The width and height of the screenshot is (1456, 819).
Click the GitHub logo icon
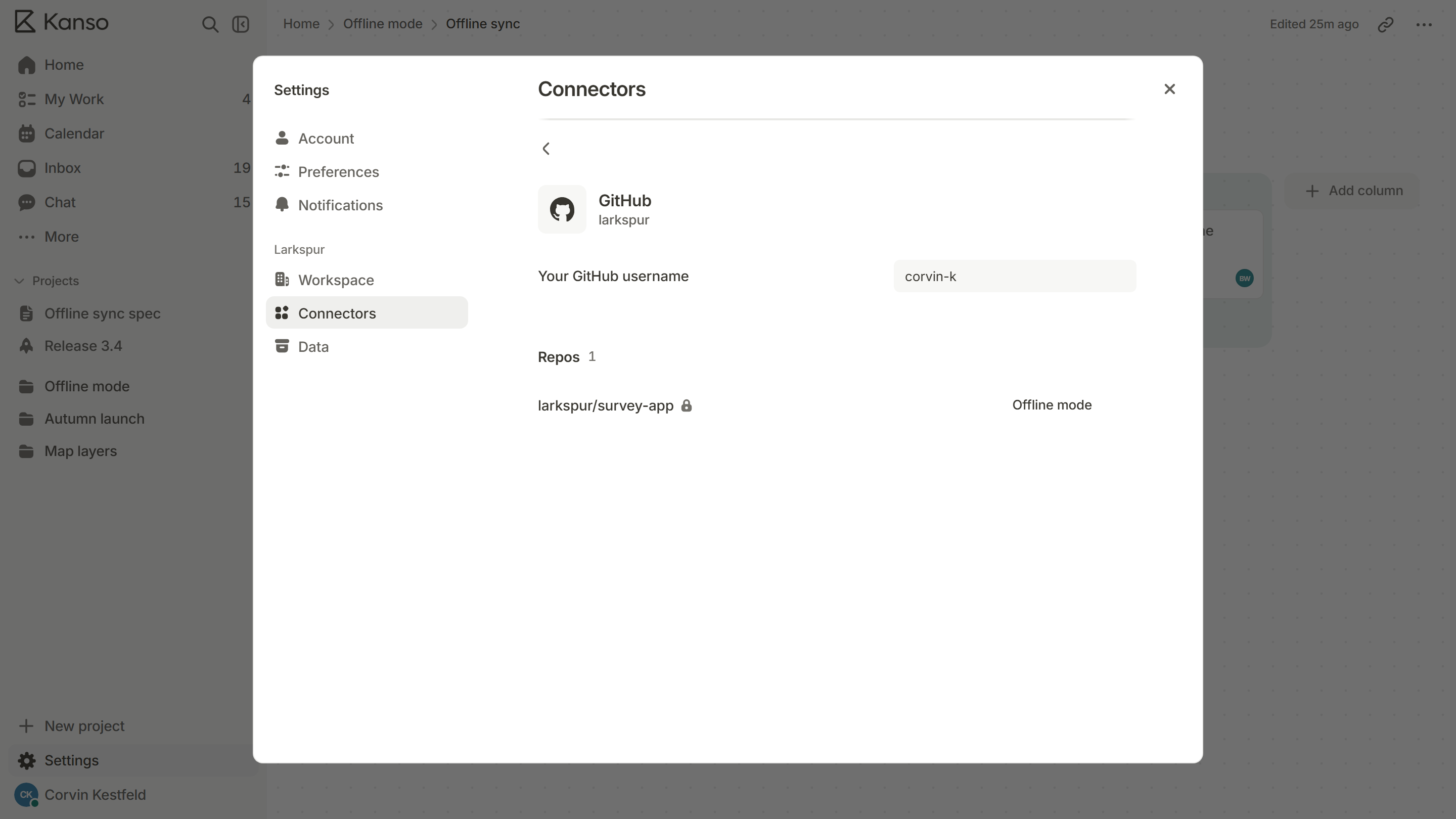point(562,210)
